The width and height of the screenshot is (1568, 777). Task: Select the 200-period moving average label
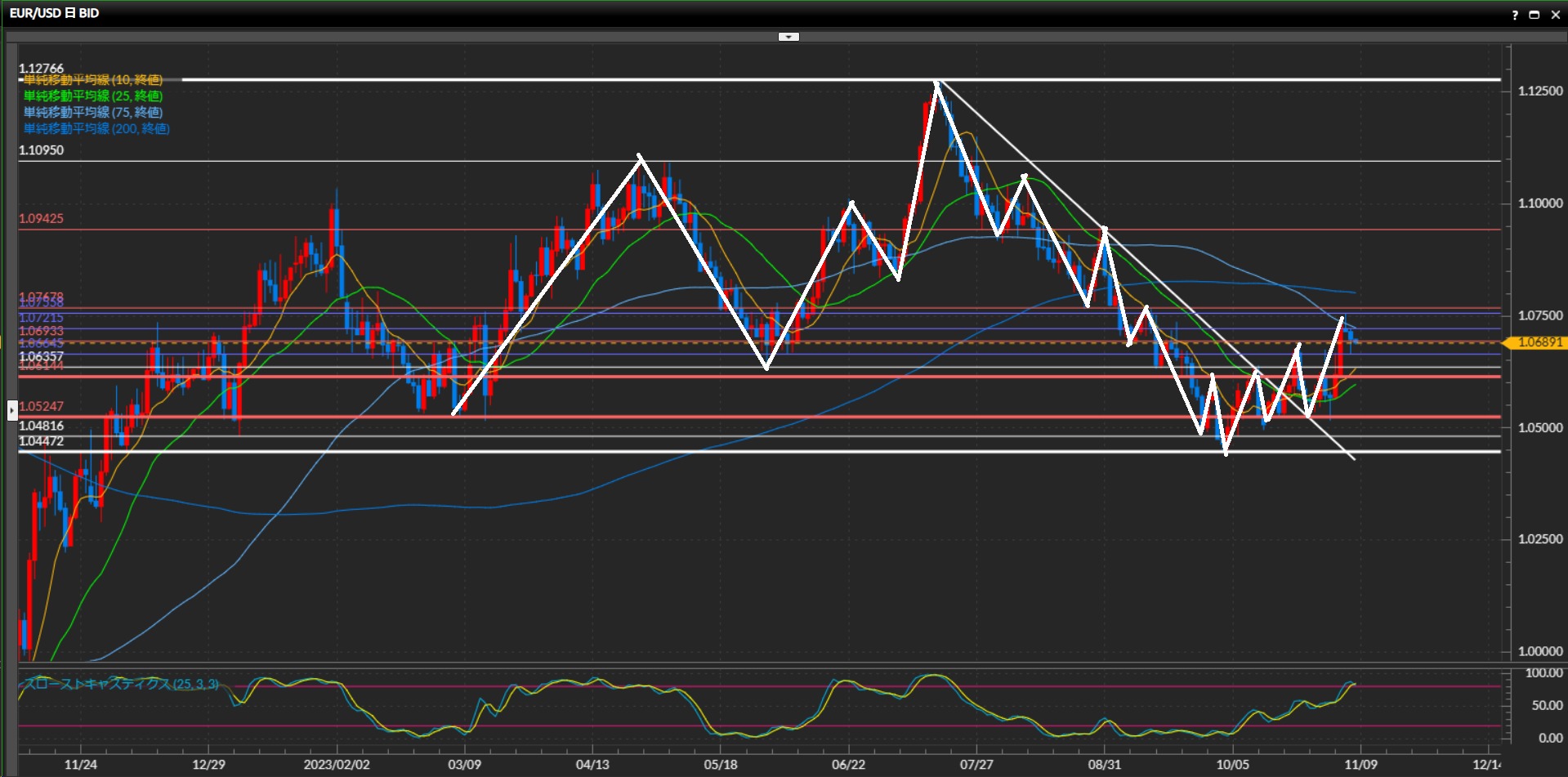pyautogui.click(x=96, y=129)
